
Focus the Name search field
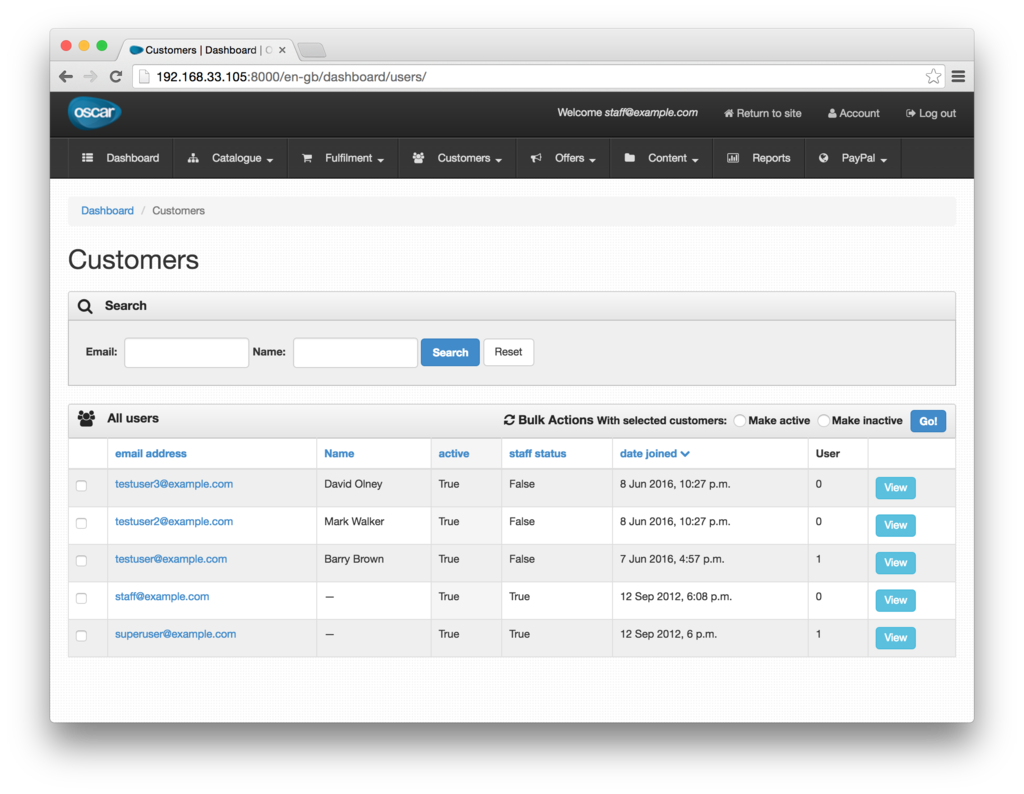[x=355, y=353]
